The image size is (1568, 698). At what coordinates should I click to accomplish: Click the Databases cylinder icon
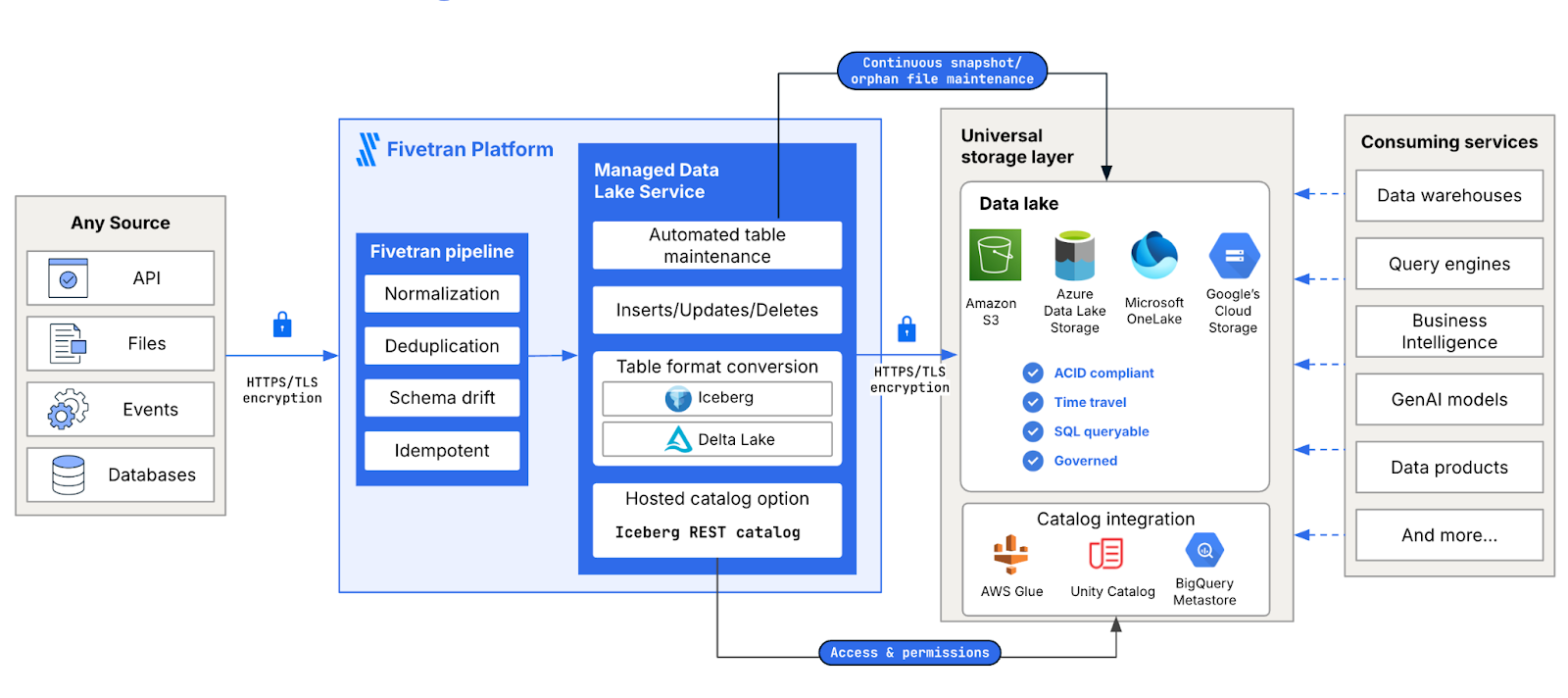[x=68, y=474]
